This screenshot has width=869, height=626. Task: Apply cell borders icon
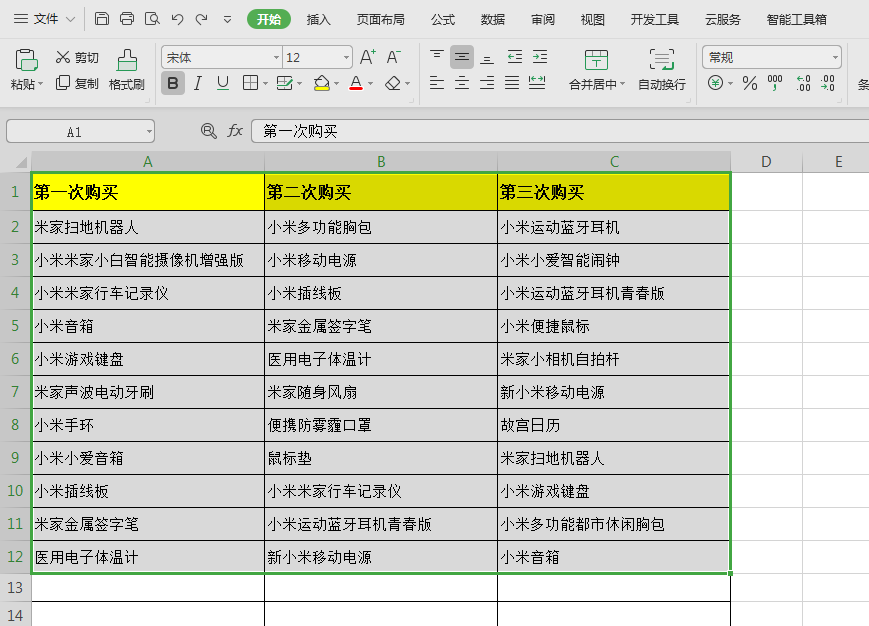(251, 84)
